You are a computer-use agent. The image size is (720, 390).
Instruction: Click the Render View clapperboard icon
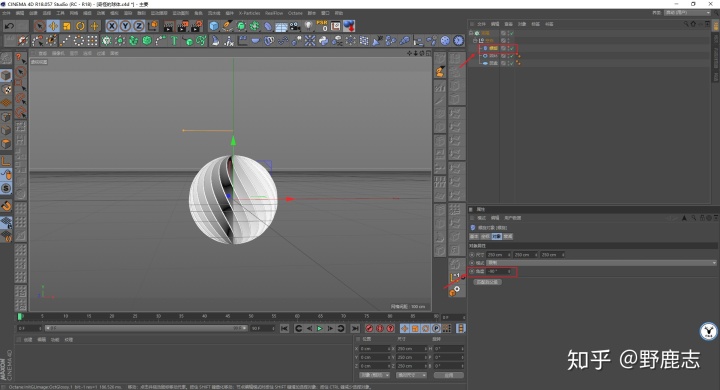click(169, 26)
